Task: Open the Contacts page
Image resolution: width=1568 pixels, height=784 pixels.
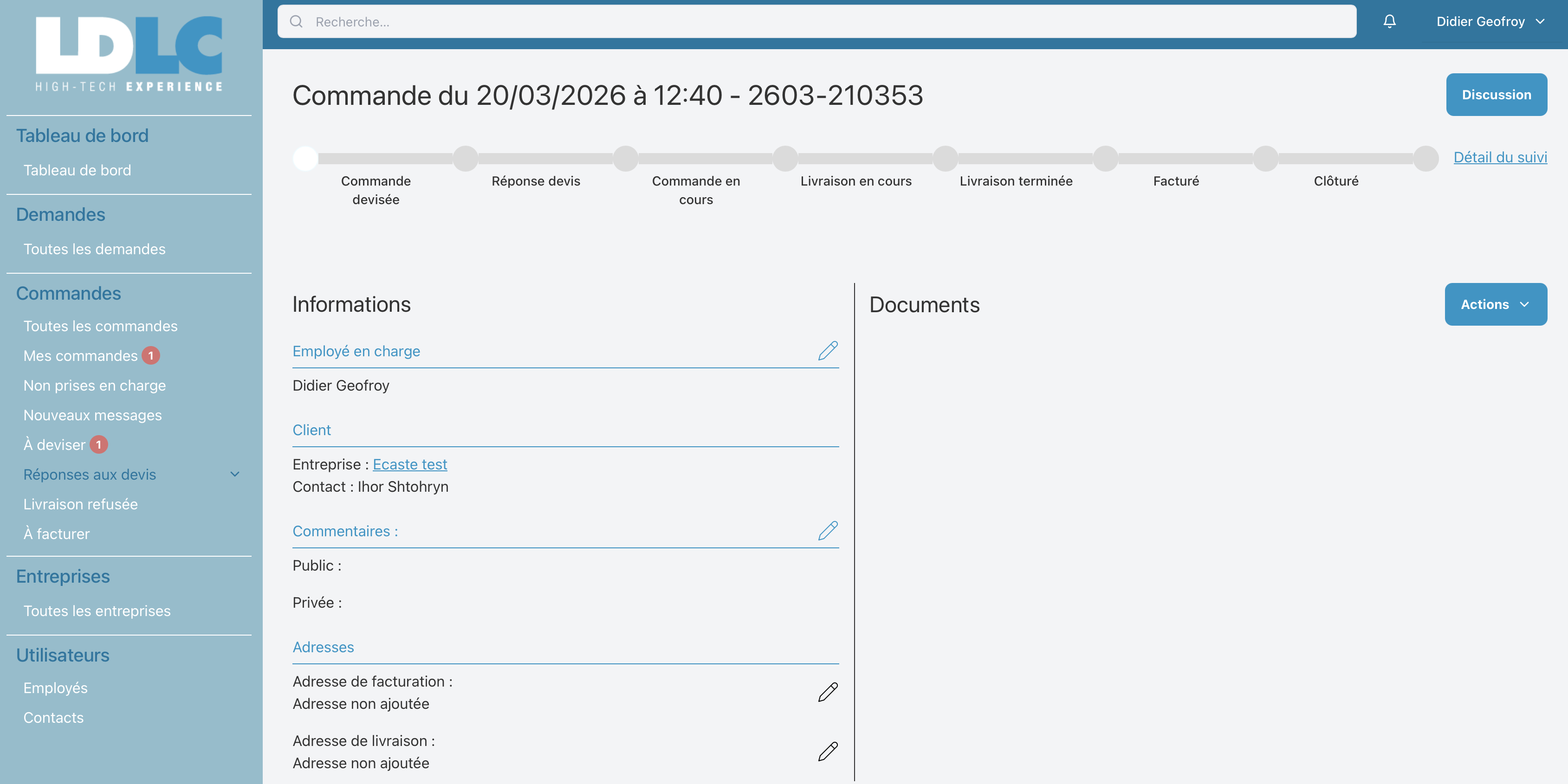Action: point(53,718)
